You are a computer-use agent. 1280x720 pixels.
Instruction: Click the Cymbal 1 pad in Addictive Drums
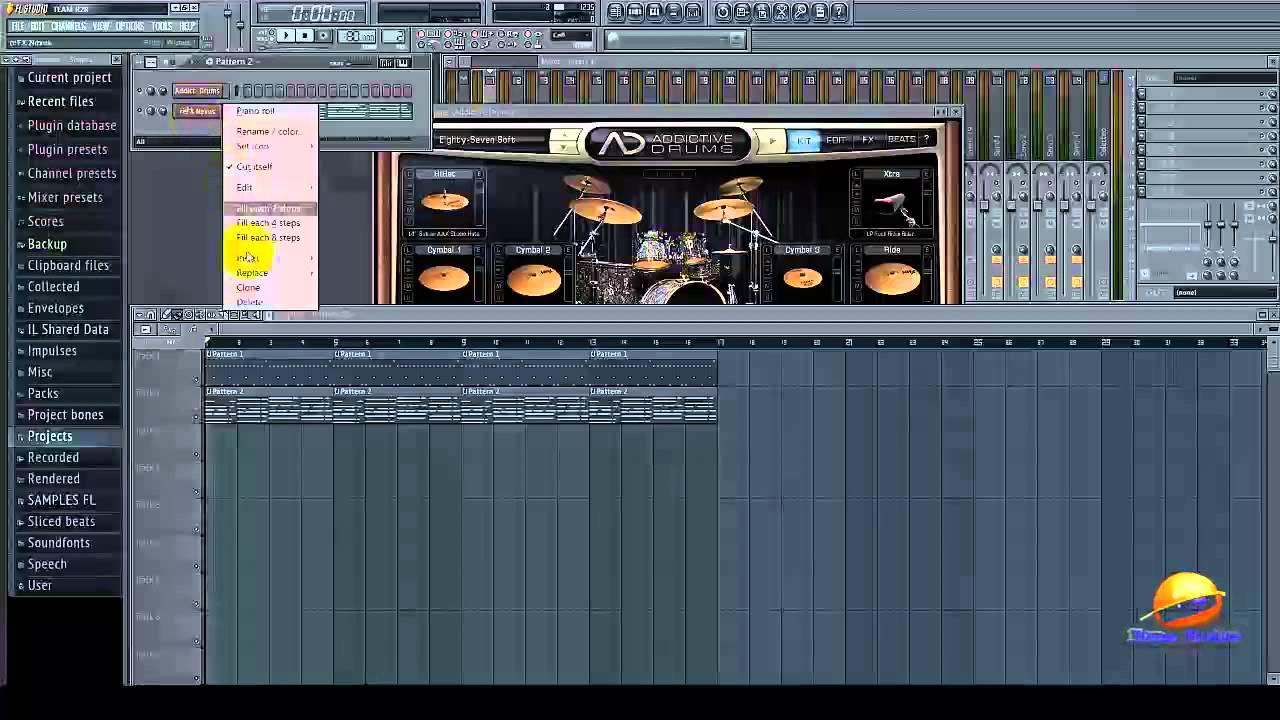click(x=443, y=276)
